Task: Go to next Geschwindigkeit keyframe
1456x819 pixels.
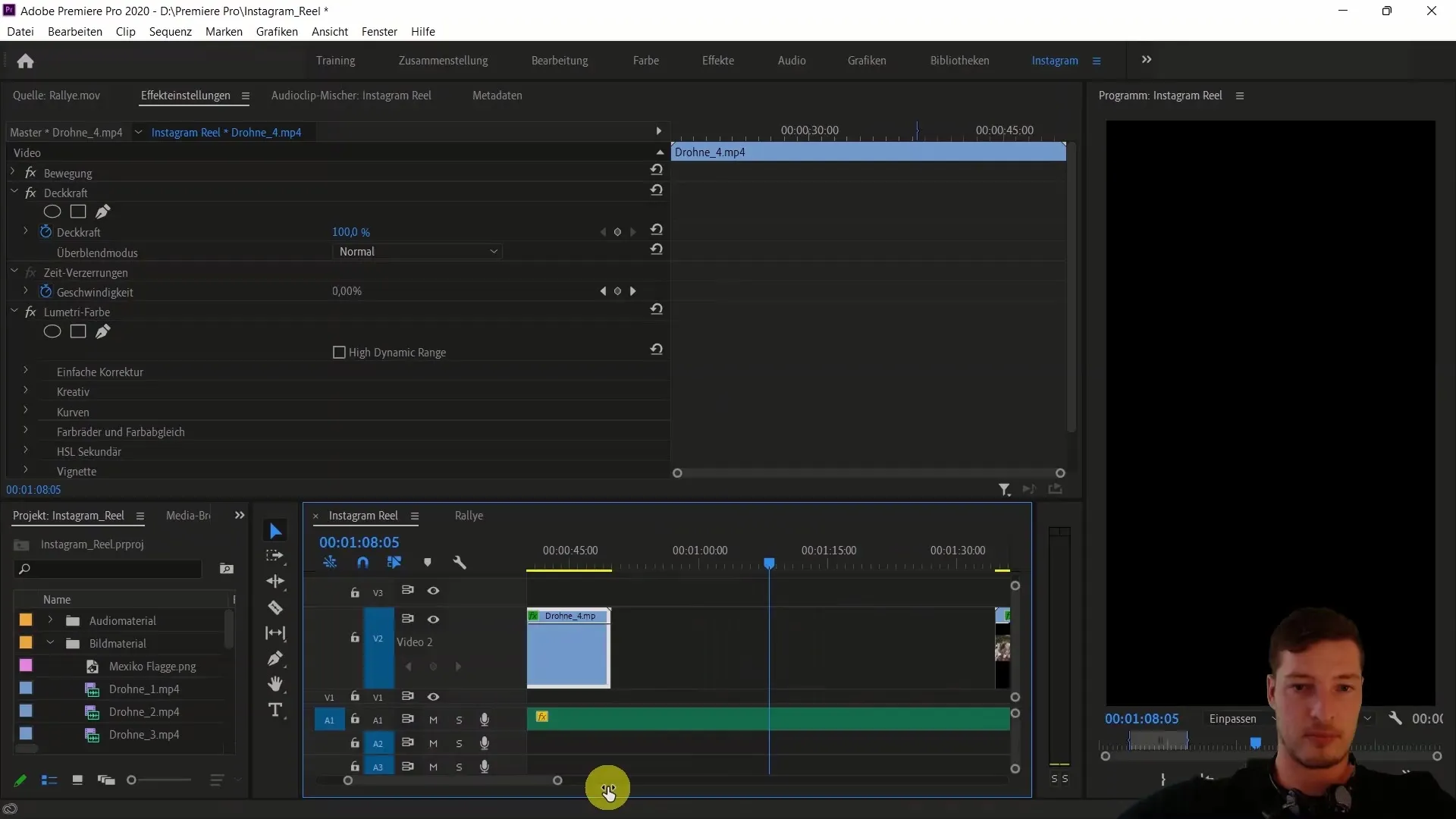Action: pyautogui.click(x=633, y=291)
